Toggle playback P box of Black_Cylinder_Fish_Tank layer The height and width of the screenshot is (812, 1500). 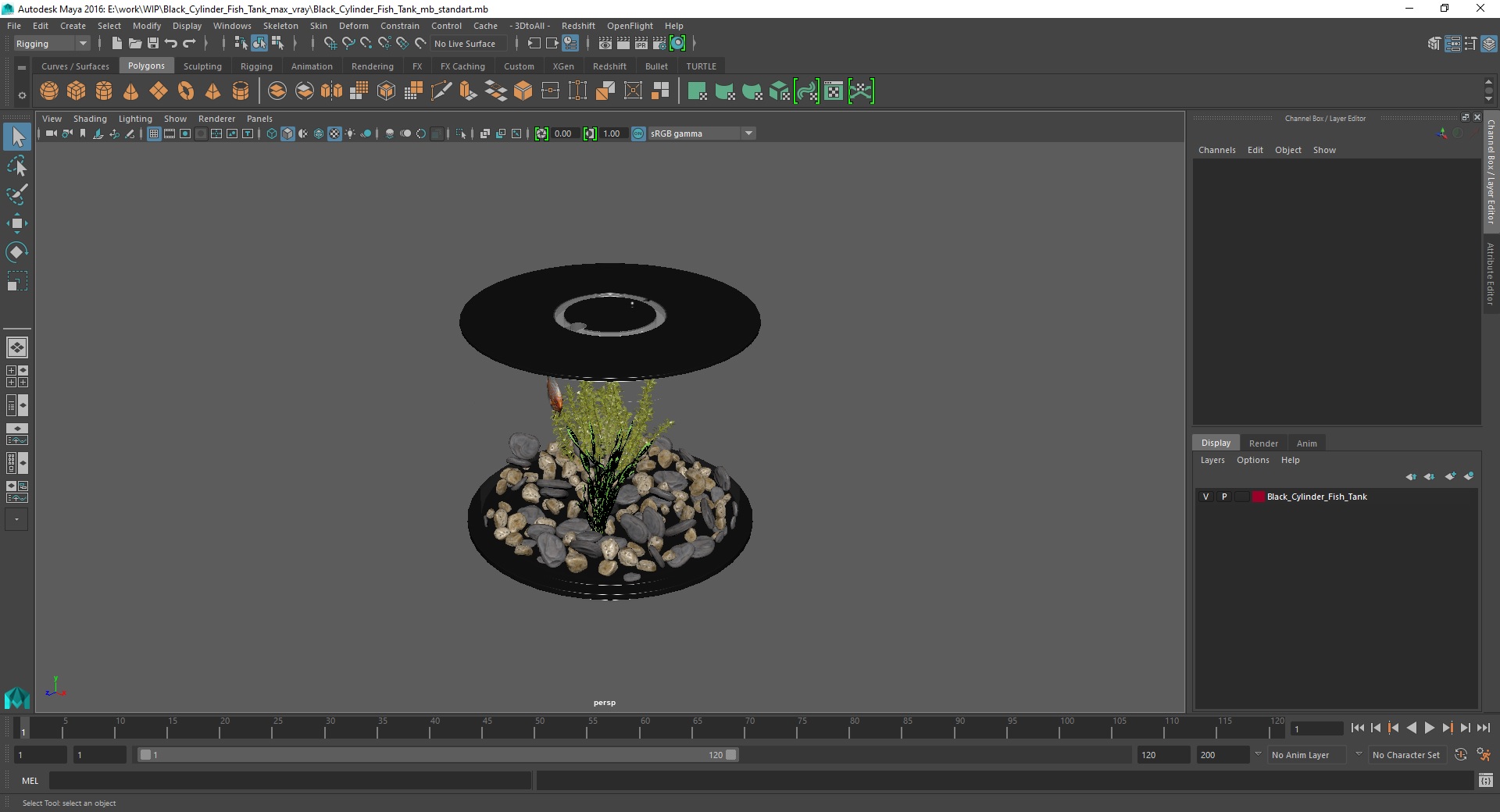(x=1224, y=497)
